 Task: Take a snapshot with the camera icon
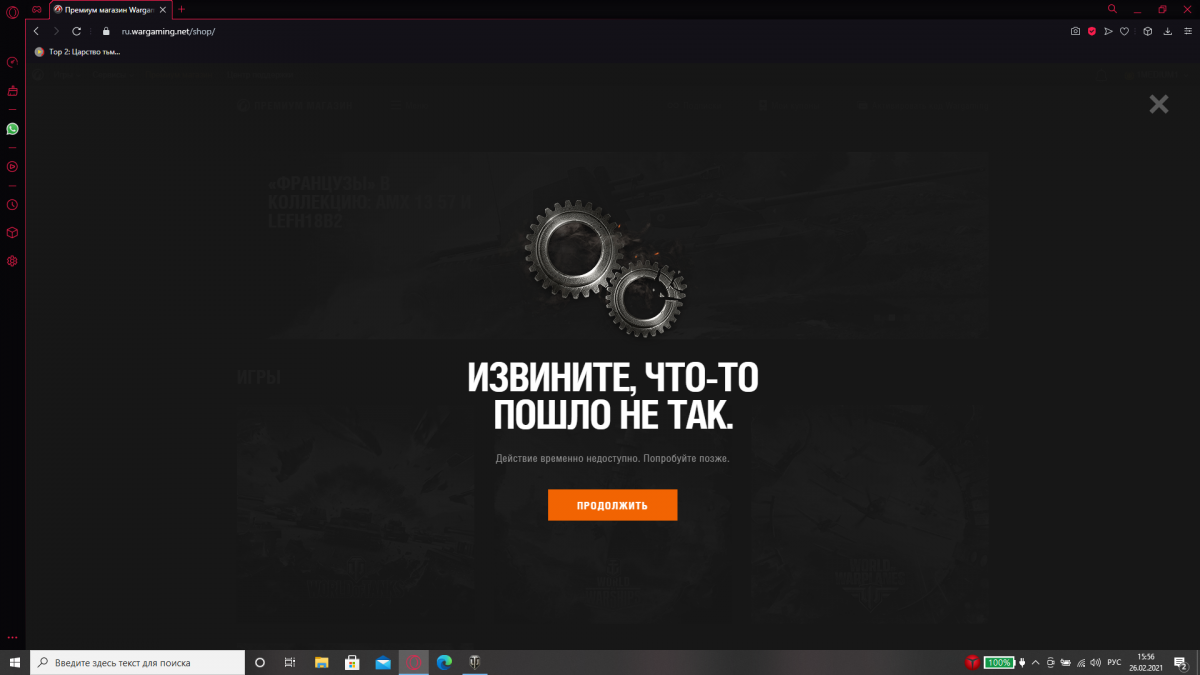(x=1075, y=31)
